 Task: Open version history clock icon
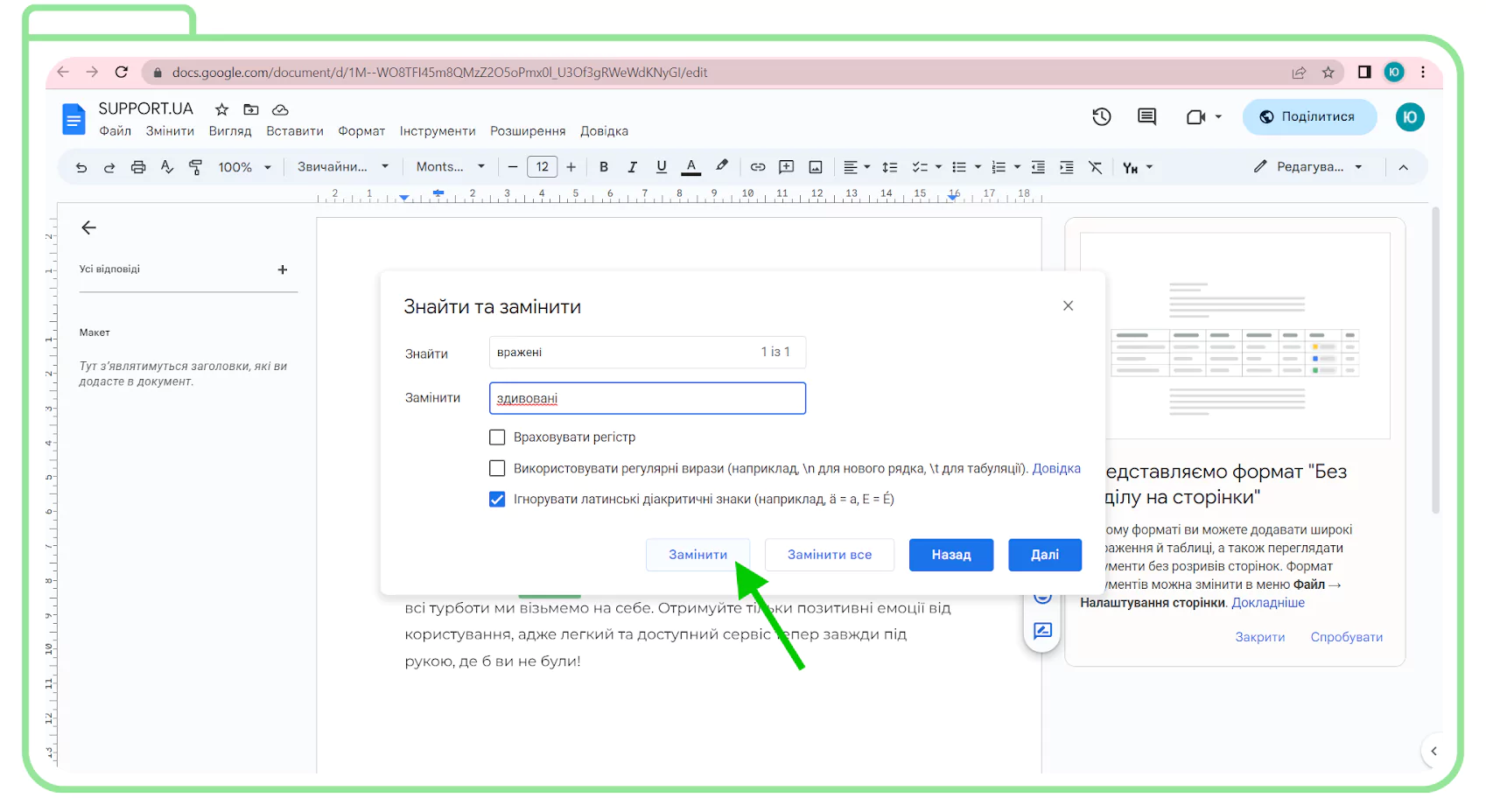coord(1102,116)
